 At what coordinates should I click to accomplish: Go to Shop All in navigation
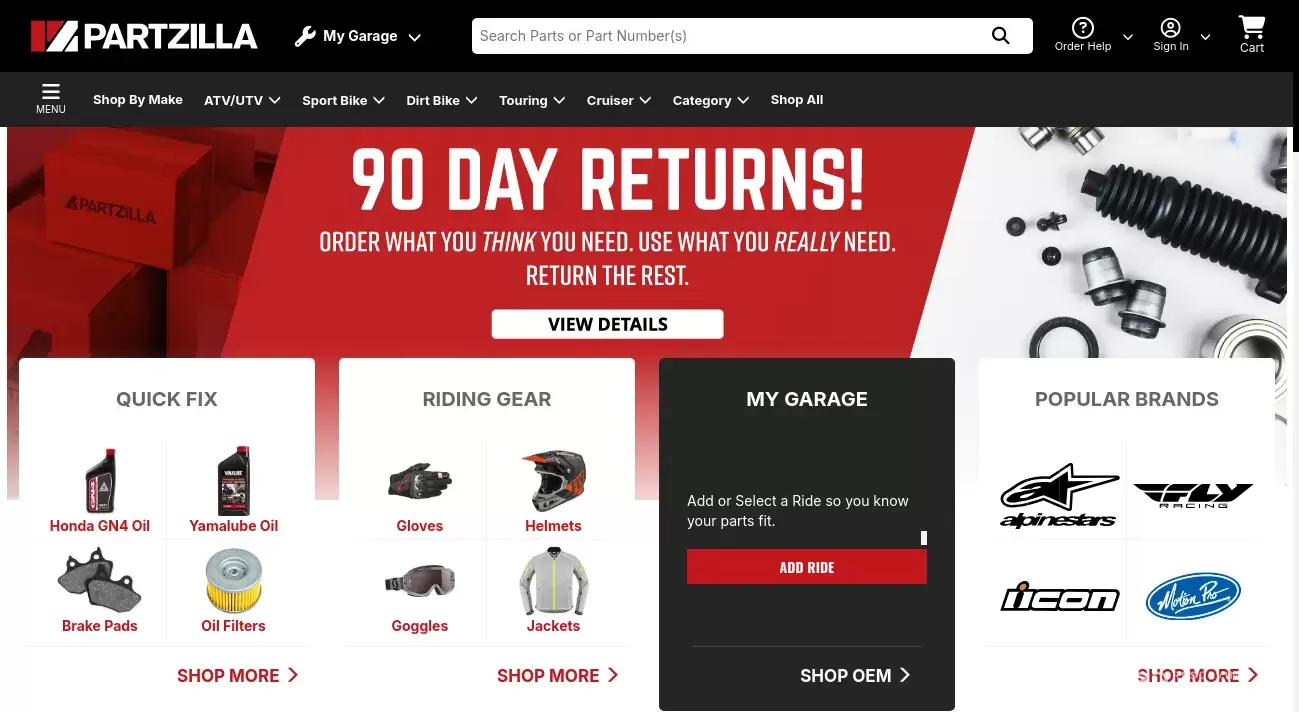(797, 100)
